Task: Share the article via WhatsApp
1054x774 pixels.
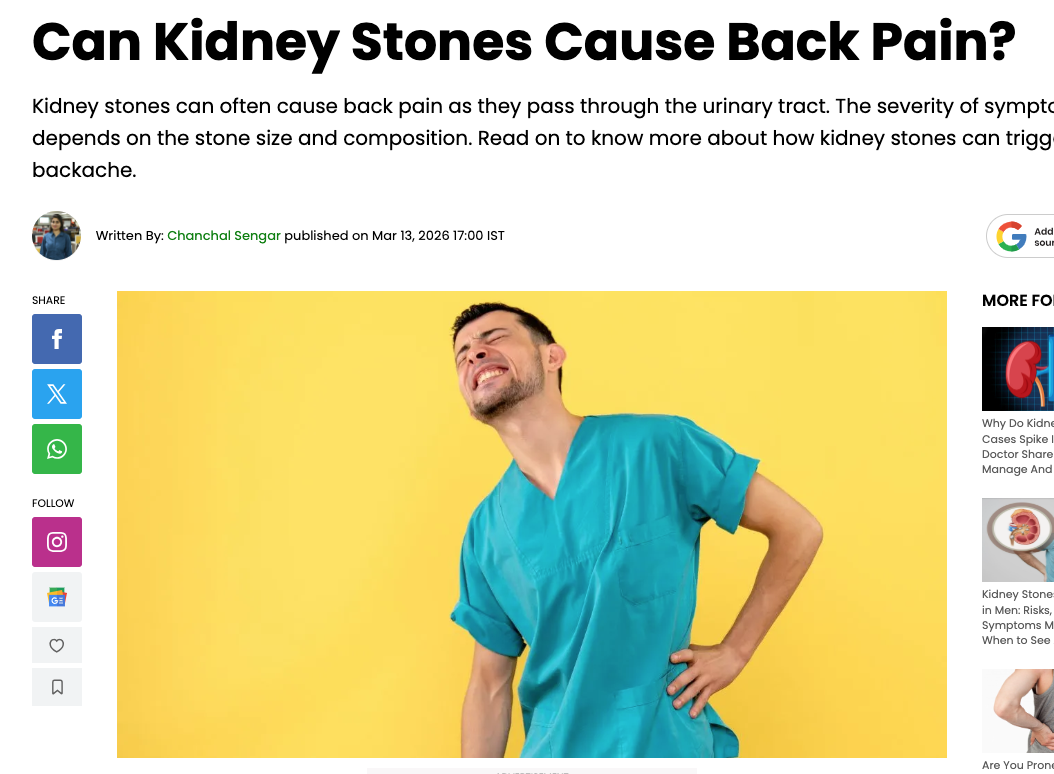Action: click(x=57, y=449)
